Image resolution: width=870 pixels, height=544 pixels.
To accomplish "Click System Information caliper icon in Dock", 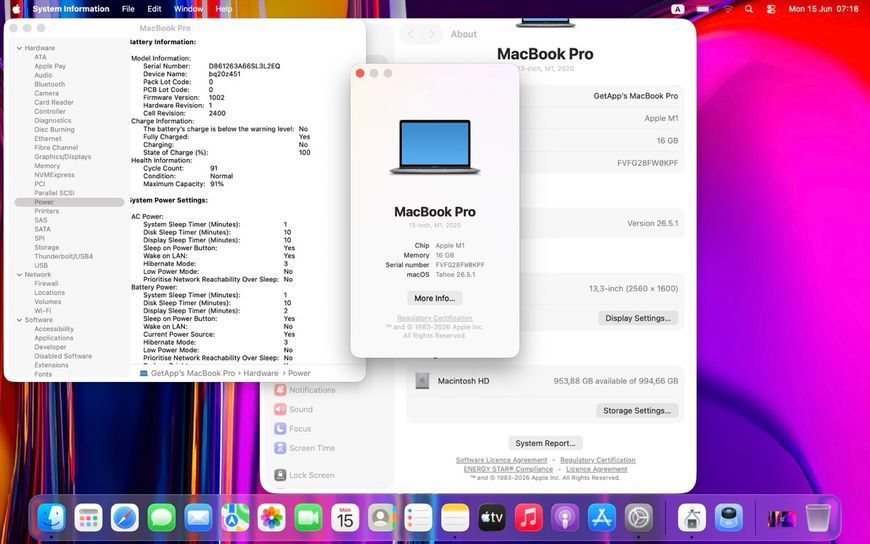I will (692, 517).
